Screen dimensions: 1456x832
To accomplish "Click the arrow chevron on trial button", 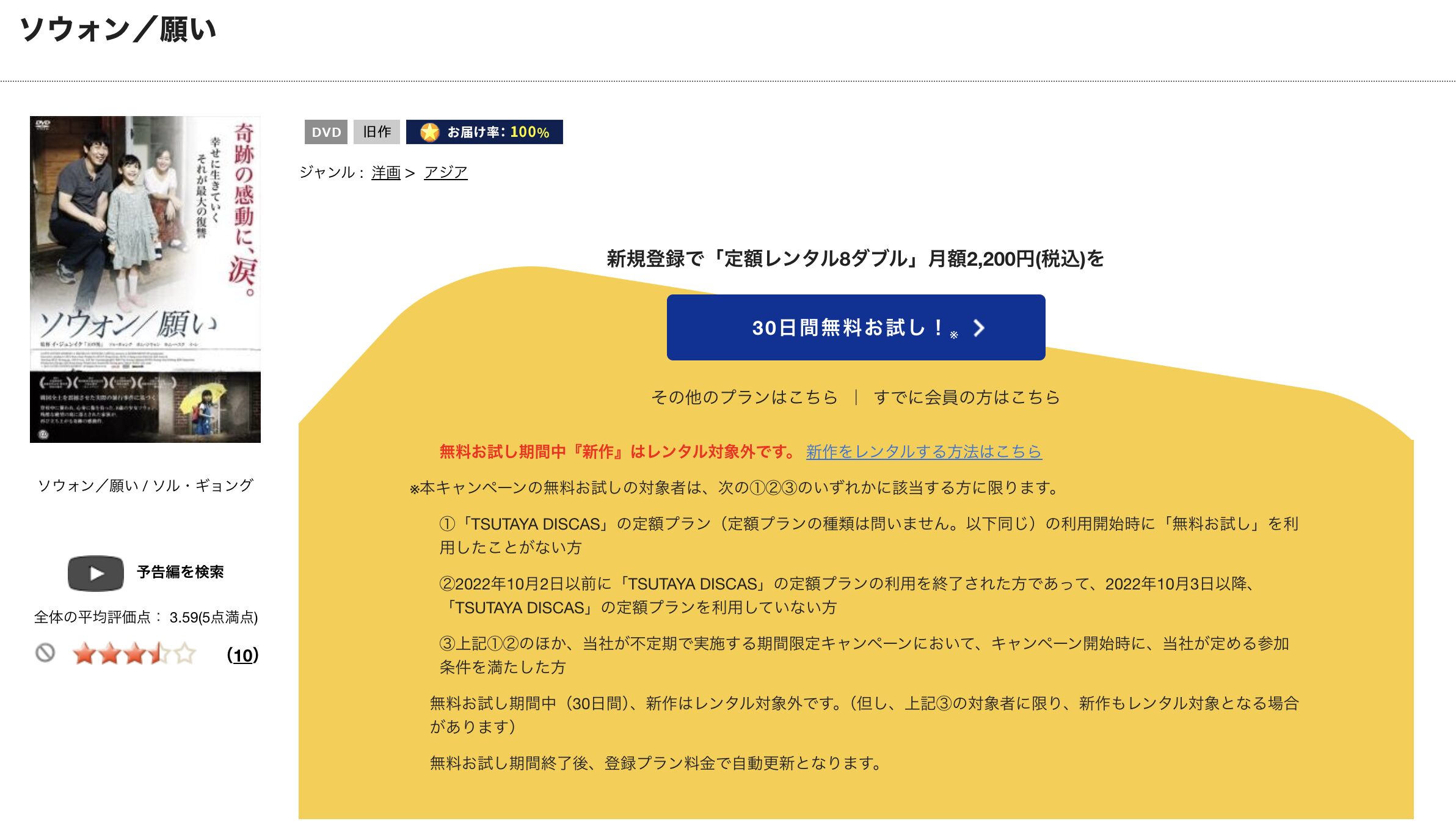I will pos(978,328).
